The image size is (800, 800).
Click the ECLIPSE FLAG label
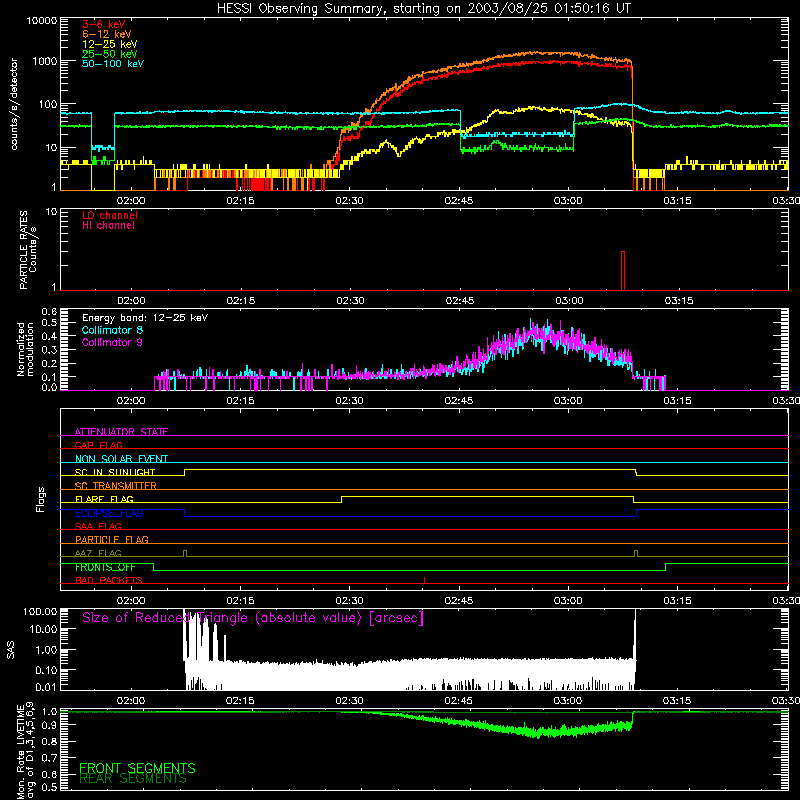point(109,513)
